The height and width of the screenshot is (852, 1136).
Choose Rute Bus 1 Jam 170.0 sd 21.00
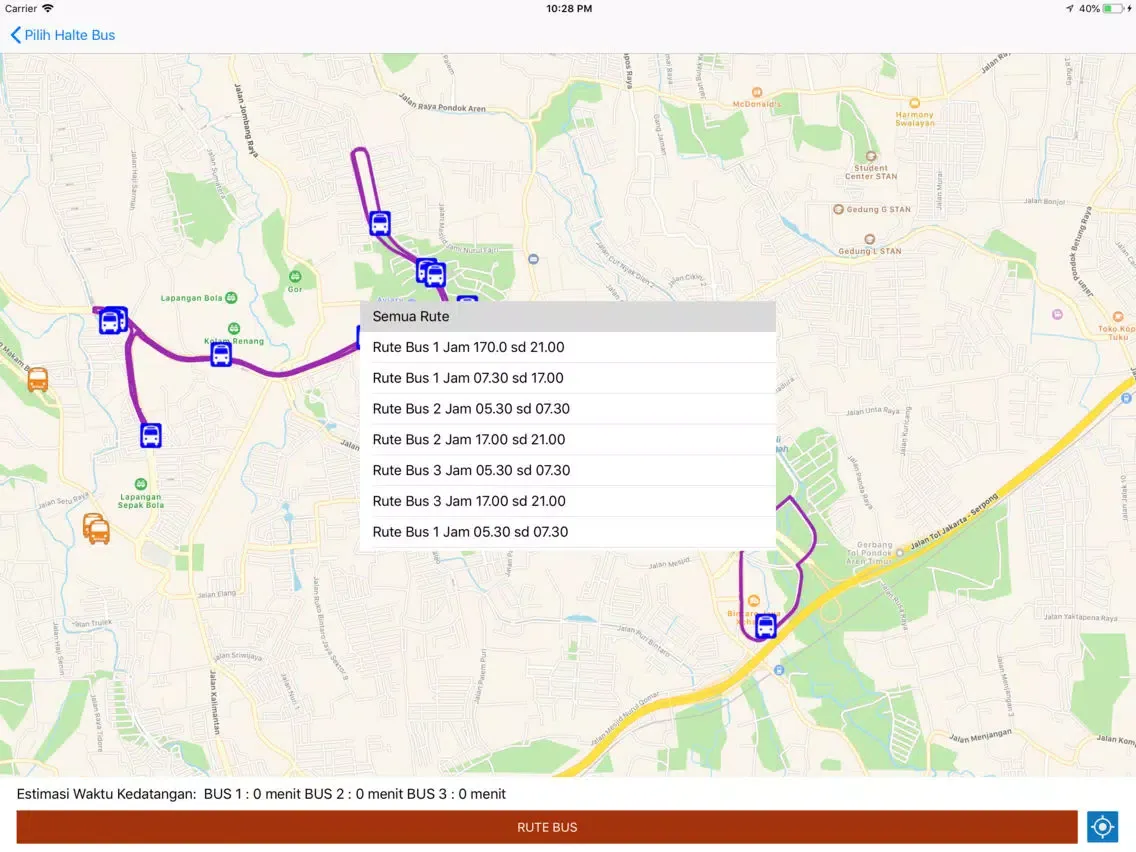(x=568, y=347)
